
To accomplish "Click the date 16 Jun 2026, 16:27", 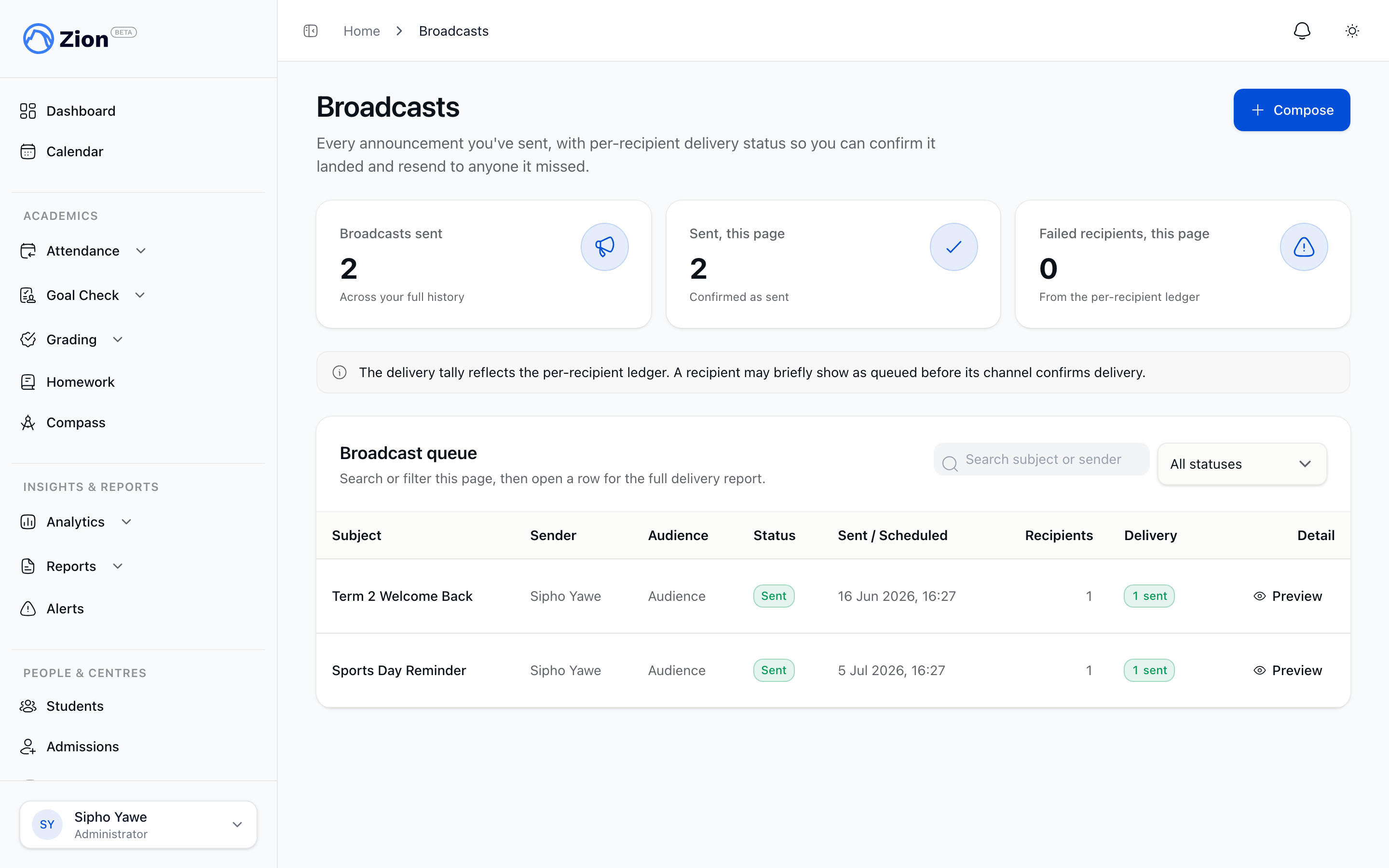I will coord(897,596).
